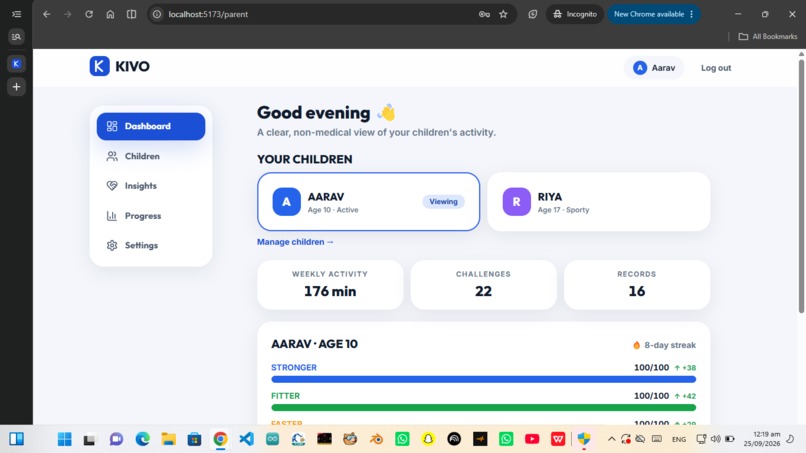Click the tab search icon in side strip
The width and height of the screenshot is (806, 453).
coord(16,37)
